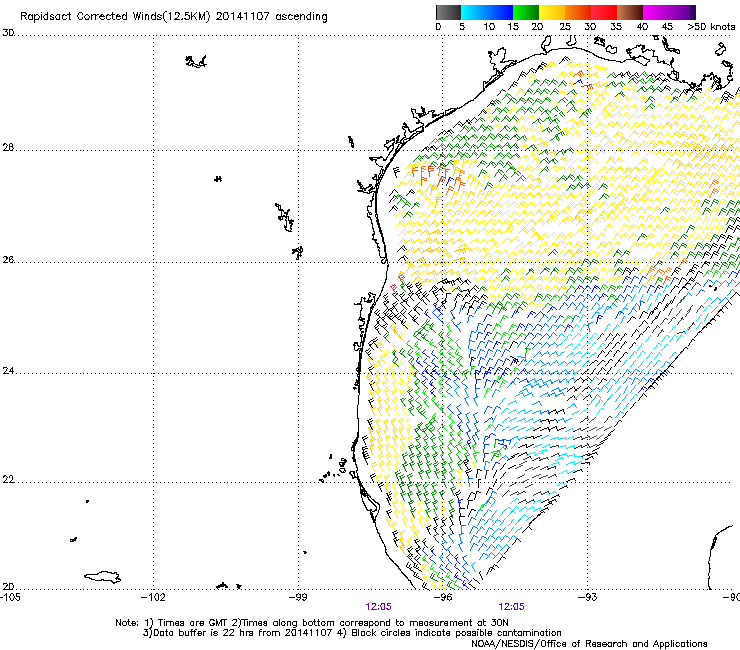Click the magenta 40-45 knots legend swatch

coord(656,12)
